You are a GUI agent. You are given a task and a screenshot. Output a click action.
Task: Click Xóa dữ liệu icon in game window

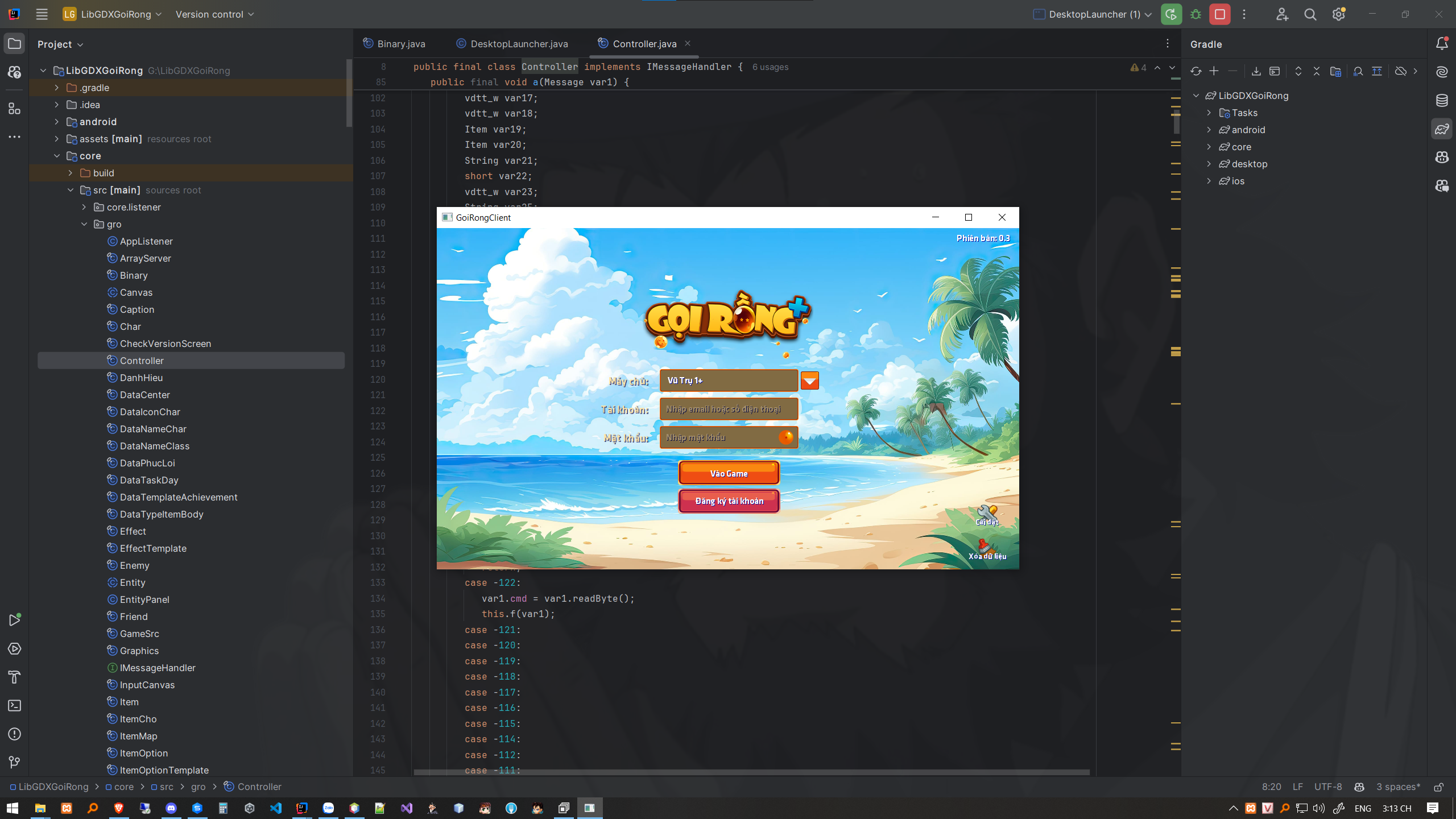tap(987, 550)
